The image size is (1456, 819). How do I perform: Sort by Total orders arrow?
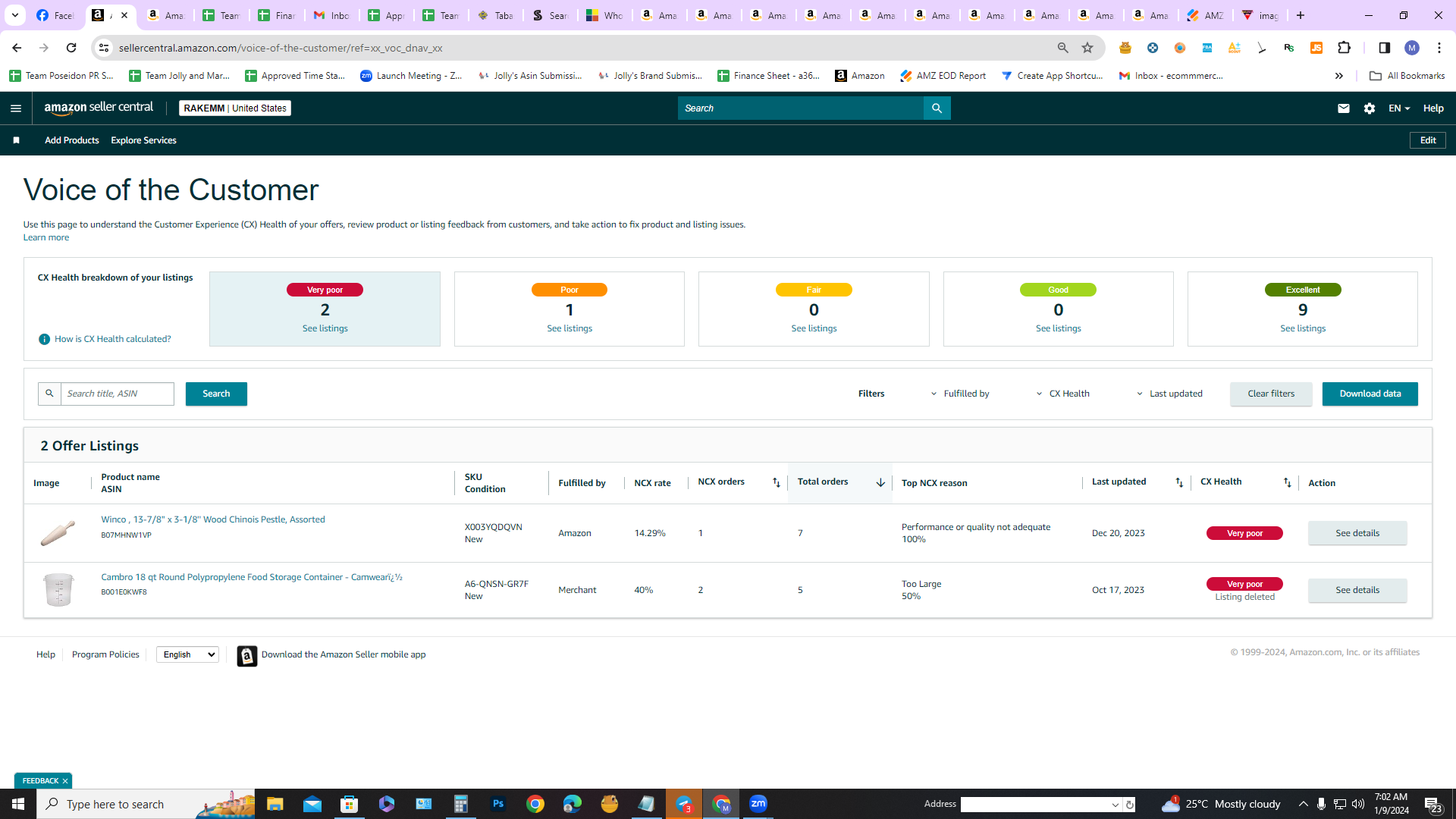coord(880,482)
